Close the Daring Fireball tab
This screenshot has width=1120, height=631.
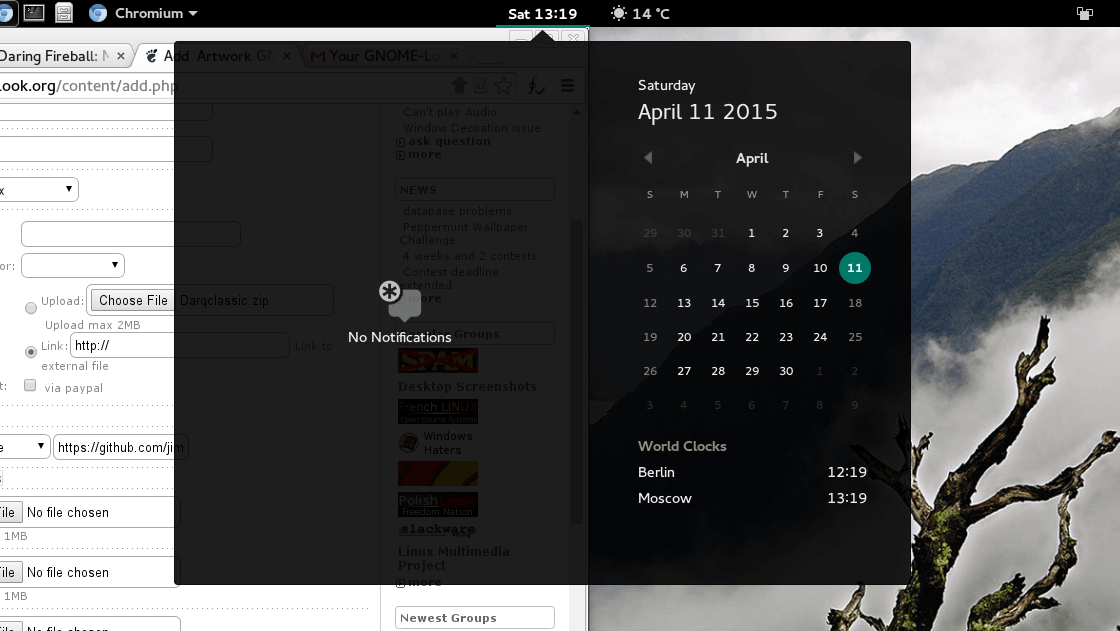(x=121, y=56)
